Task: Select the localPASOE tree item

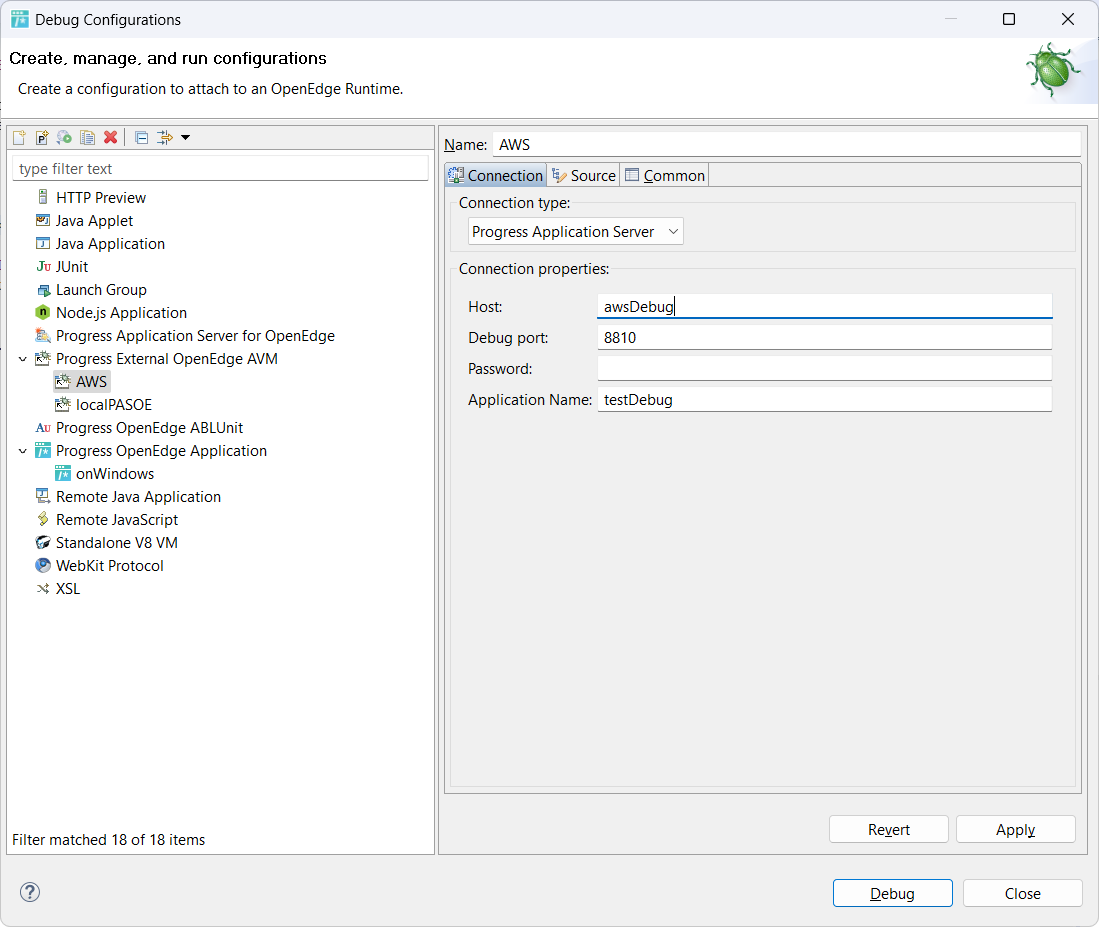Action: point(114,404)
